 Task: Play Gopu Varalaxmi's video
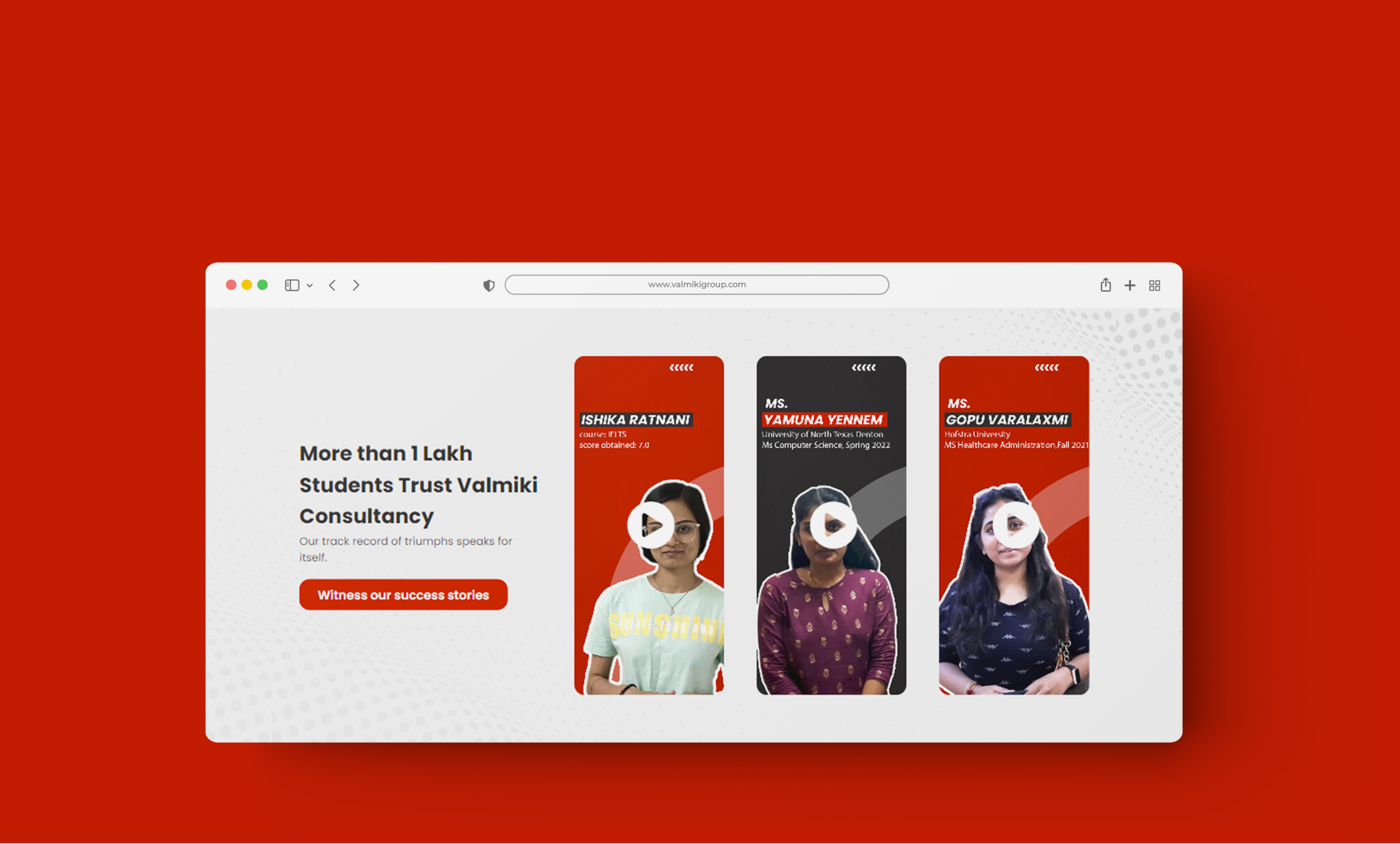(1015, 524)
